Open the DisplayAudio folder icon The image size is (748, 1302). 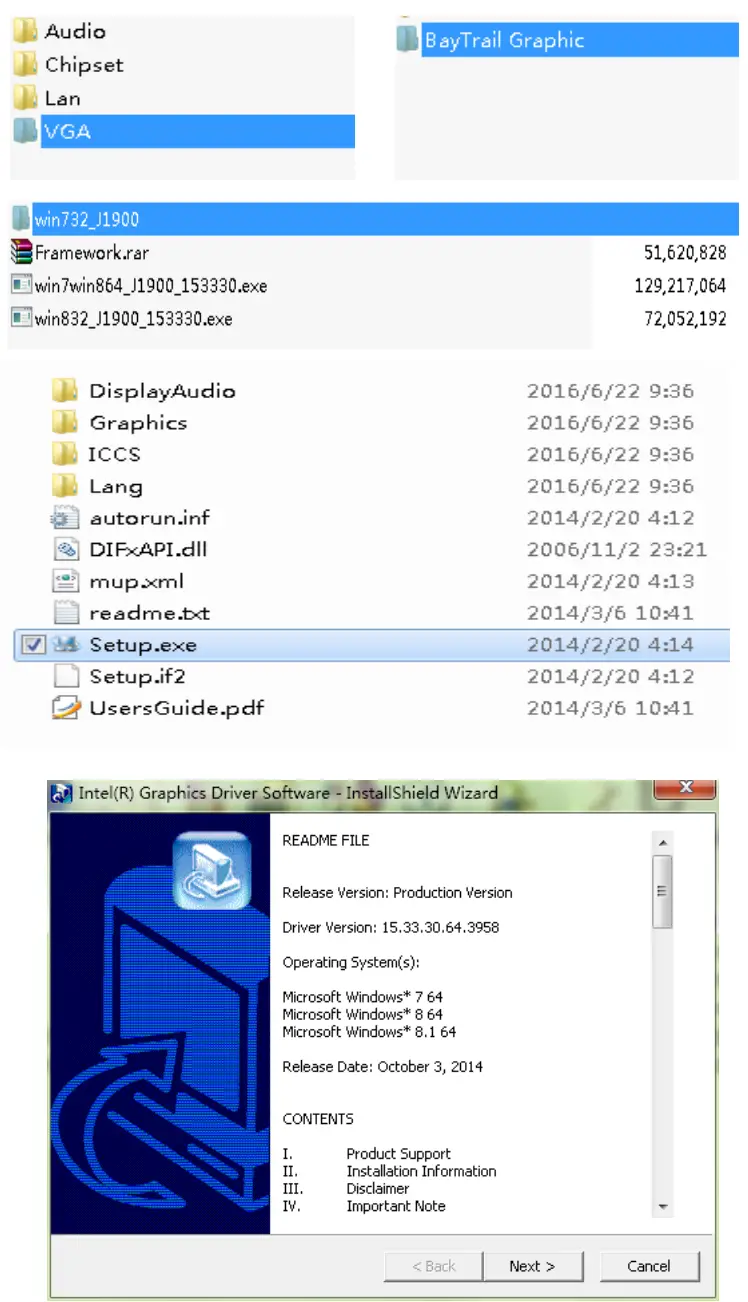(65, 390)
